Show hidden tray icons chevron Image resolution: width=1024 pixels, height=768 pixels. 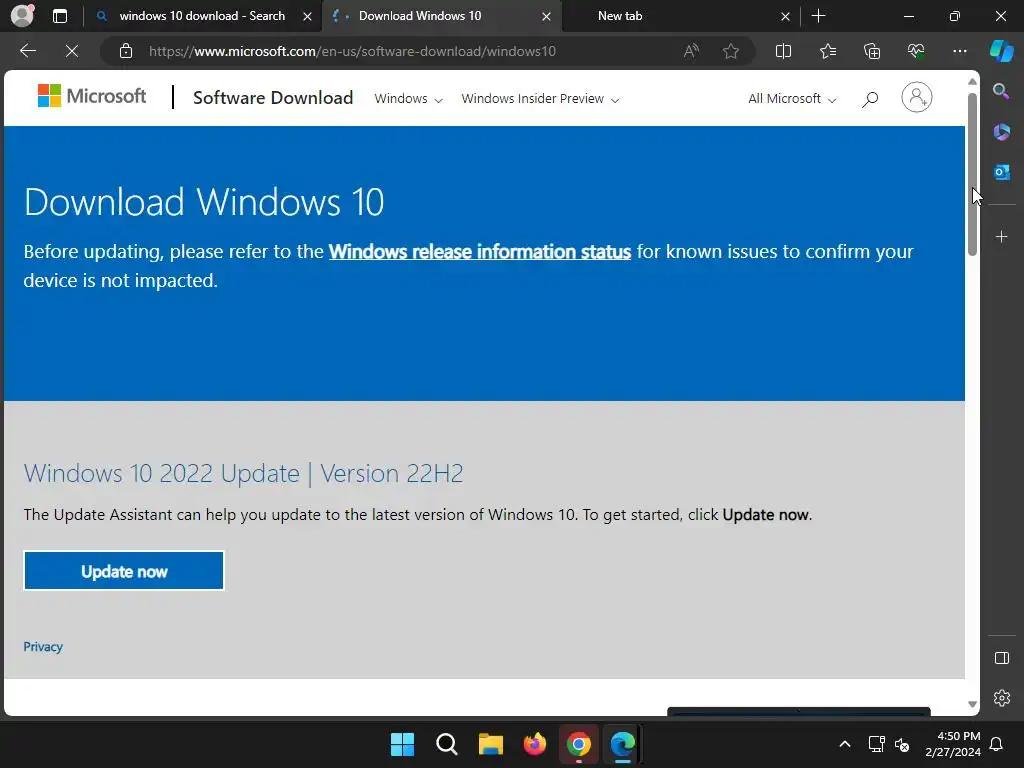tap(844, 744)
